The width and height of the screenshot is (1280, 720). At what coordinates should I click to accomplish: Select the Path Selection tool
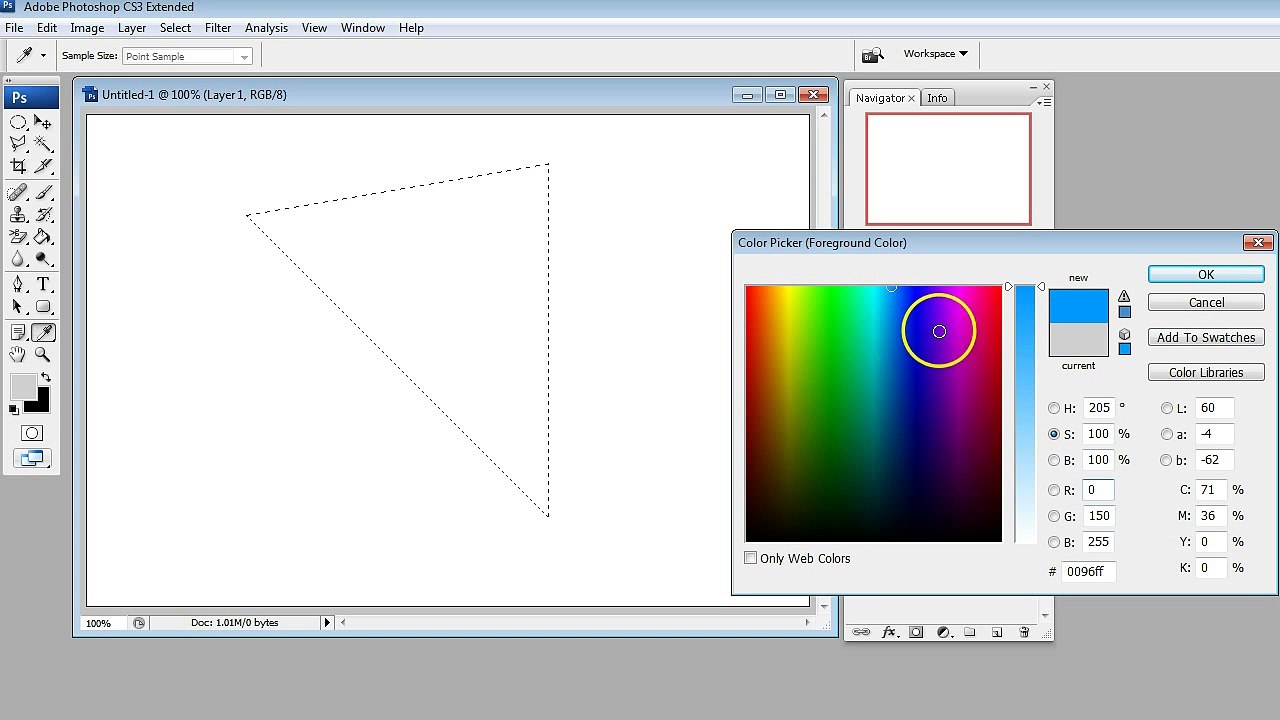coord(18,307)
